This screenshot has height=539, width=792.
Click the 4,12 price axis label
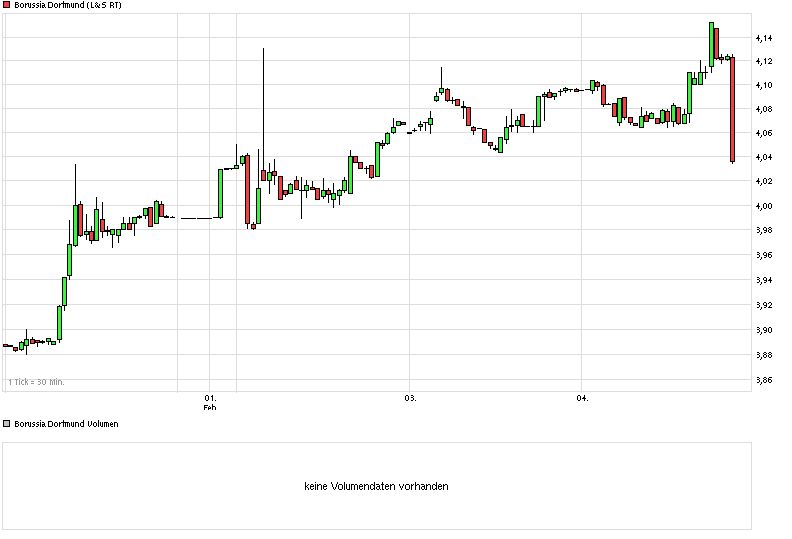point(764,61)
